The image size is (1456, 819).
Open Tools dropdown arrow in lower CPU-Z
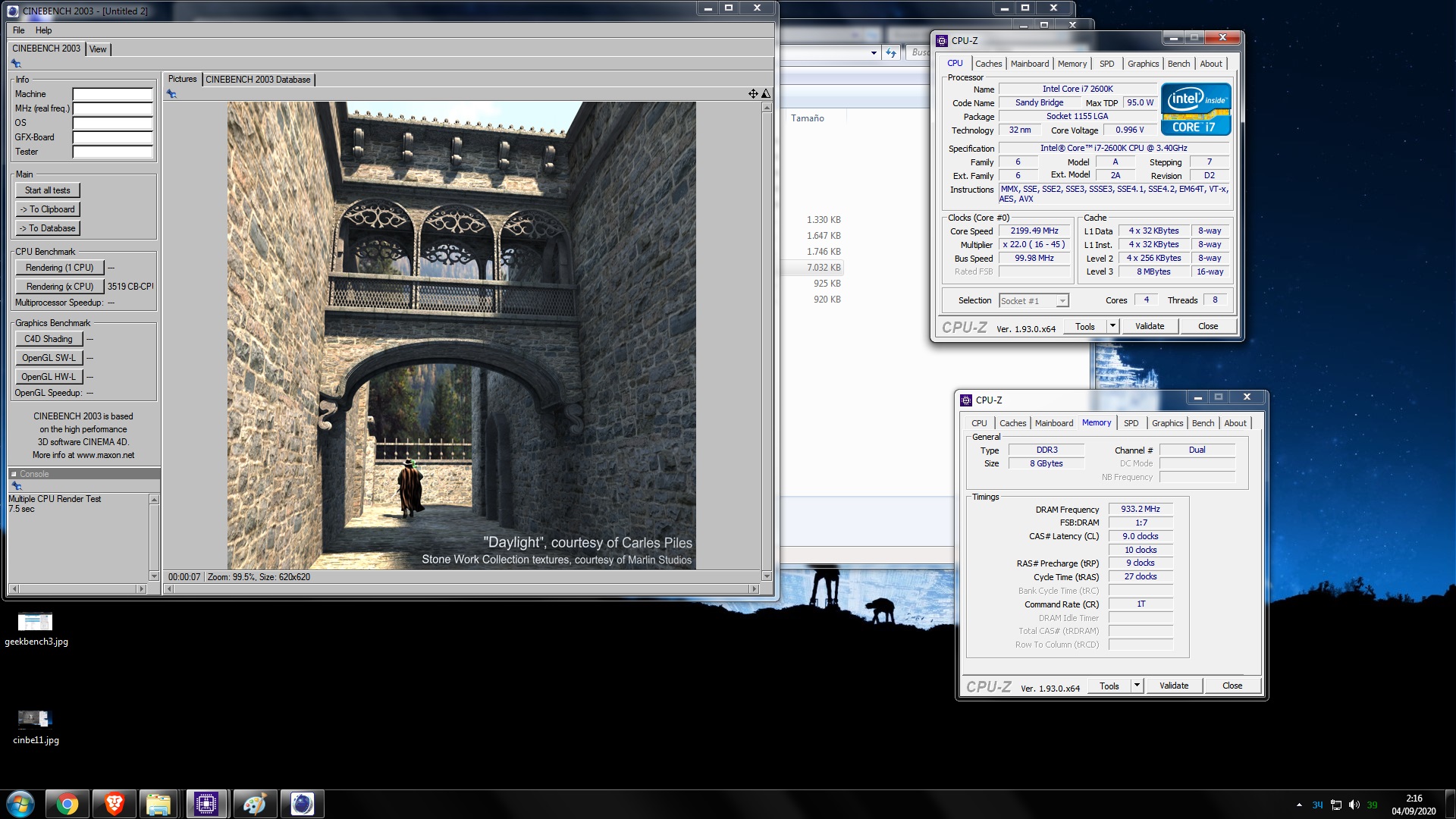pyautogui.click(x=1137, y=686)
